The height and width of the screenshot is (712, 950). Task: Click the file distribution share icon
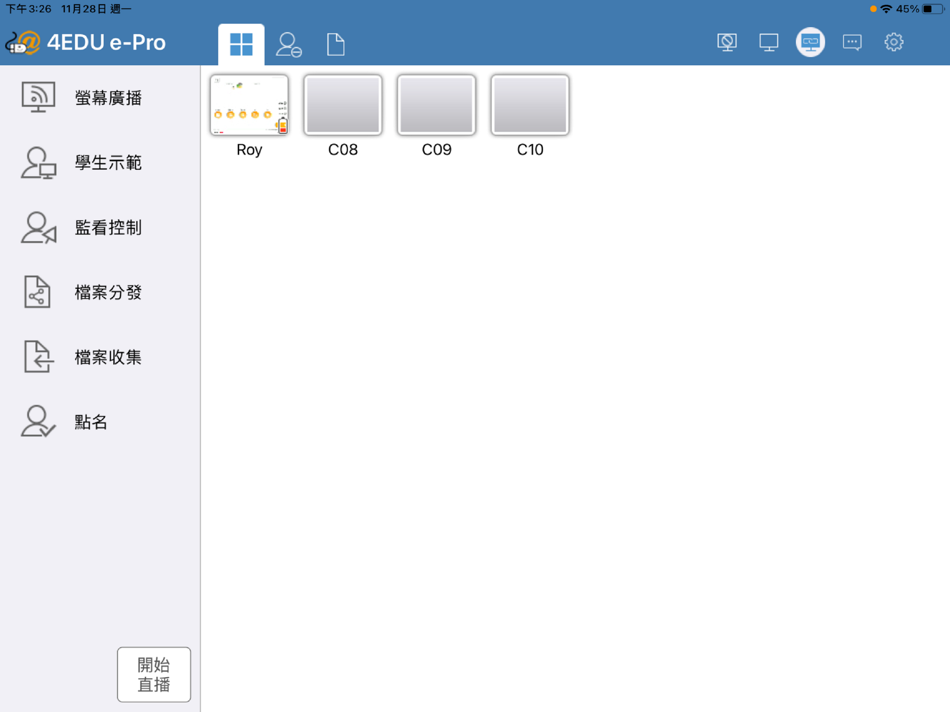(x=37, y=292)
